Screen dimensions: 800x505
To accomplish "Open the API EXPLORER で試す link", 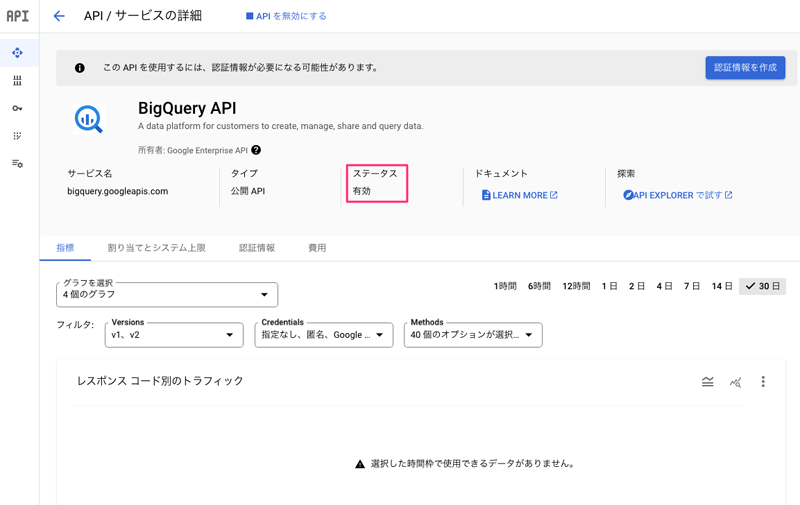I will click(x=678, y=195).
